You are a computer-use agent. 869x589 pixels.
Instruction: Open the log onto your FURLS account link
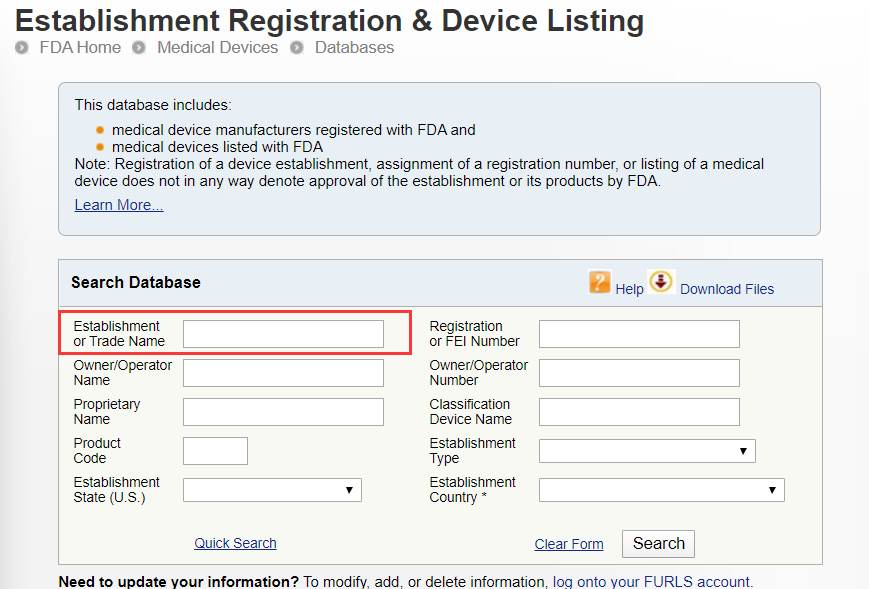(651, 582)
